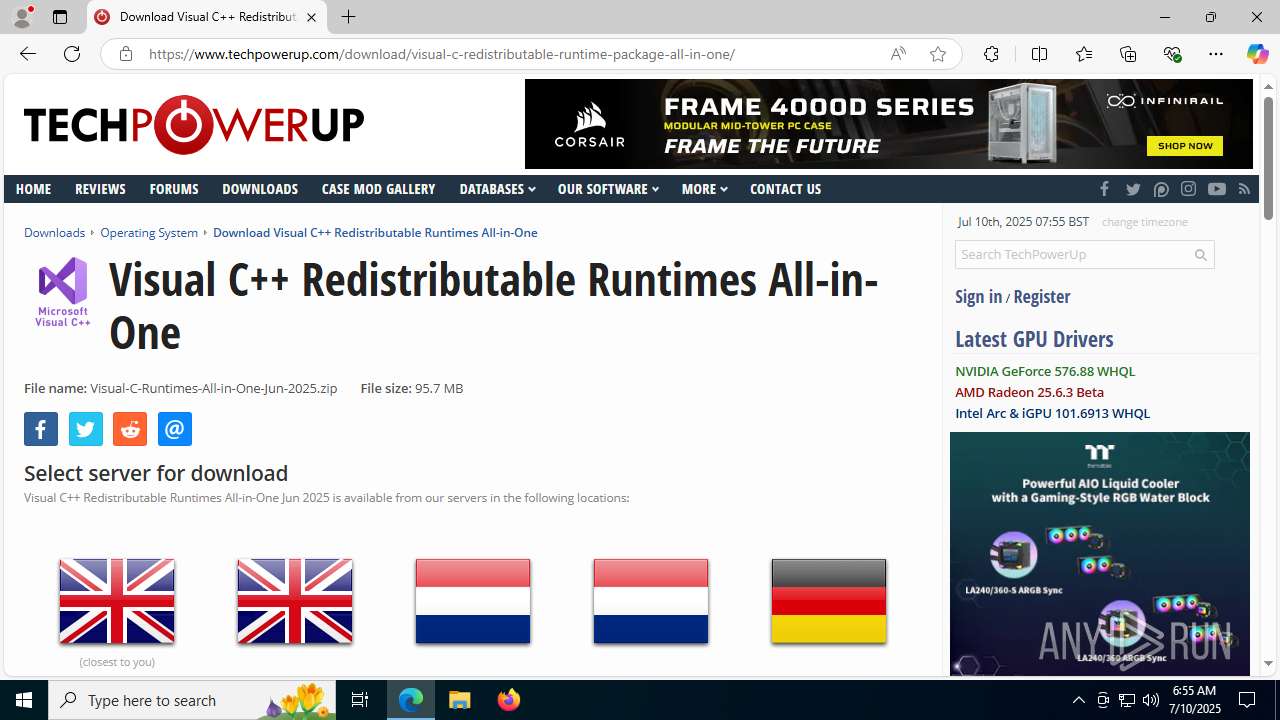Open the Windows Start menu
The height and width of the screenshot is (720, 1280).
[x=24, y=700]
